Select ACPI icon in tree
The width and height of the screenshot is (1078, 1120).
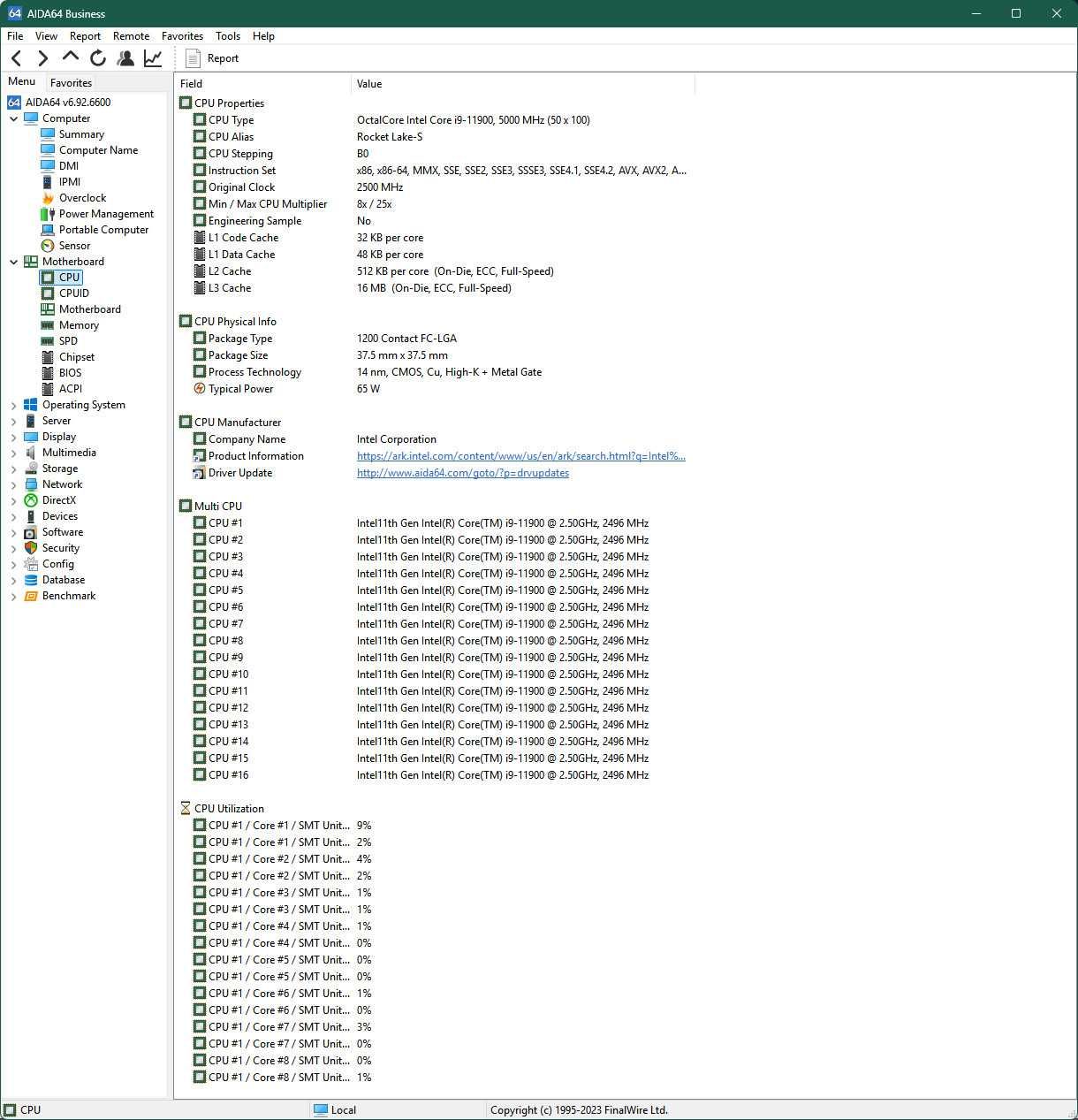[x=48, y=389]
